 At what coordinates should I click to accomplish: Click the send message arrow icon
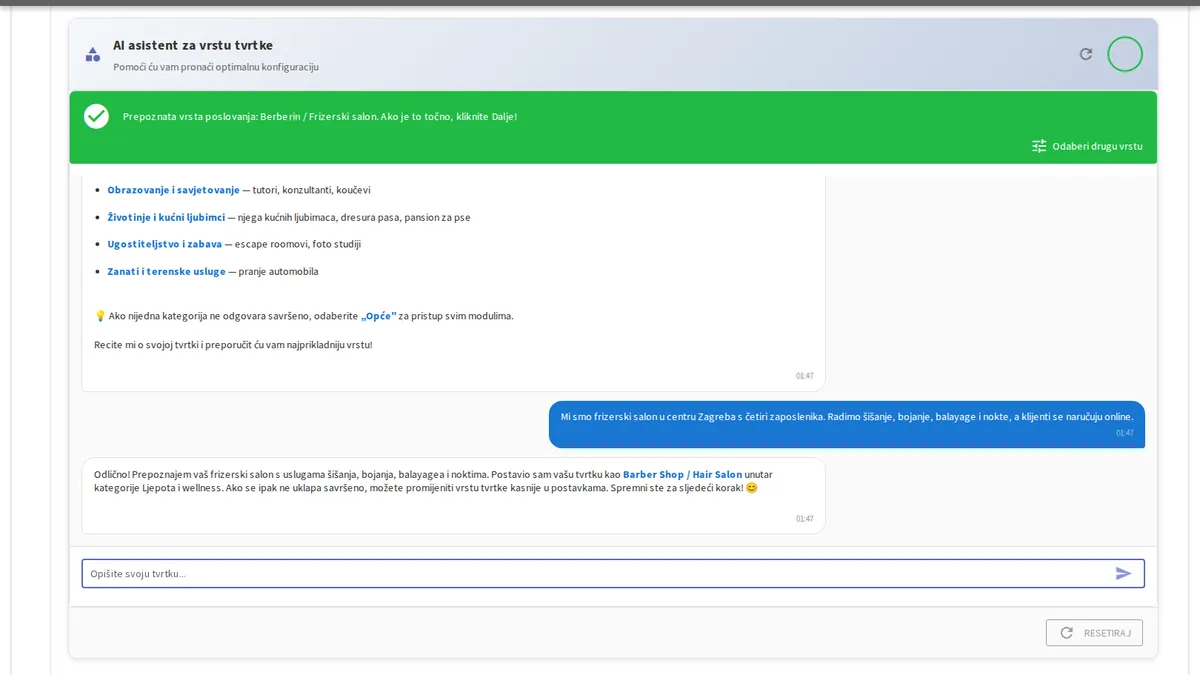(1124, 573)
